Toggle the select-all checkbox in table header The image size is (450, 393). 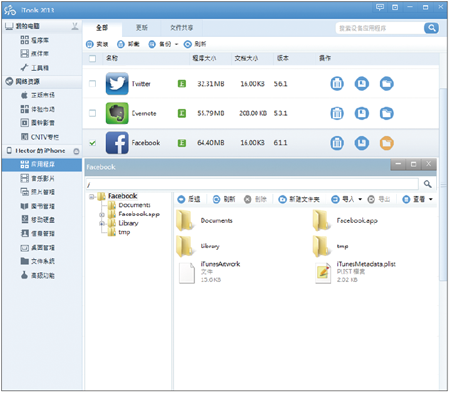92,59
